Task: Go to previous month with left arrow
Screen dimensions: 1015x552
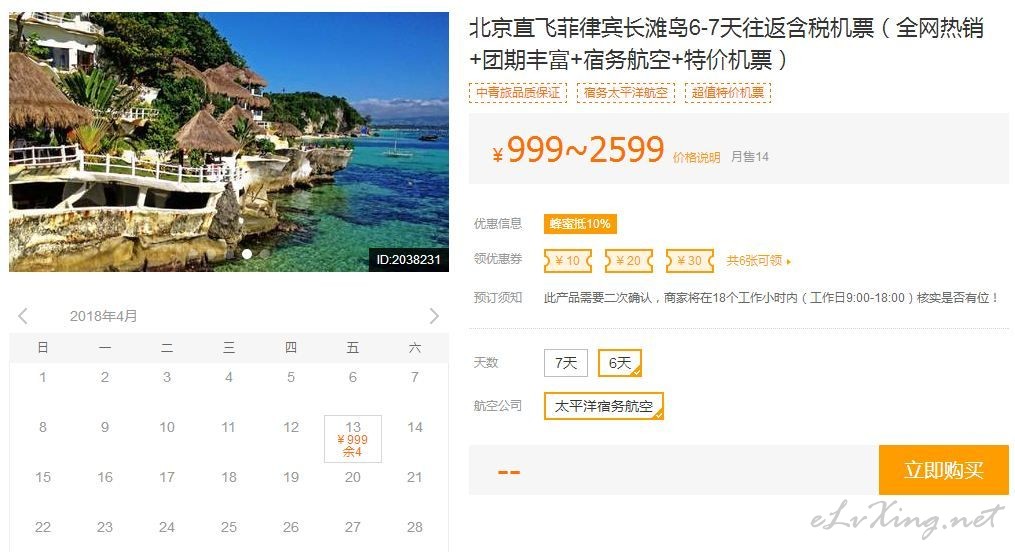Action: point(23,316)
